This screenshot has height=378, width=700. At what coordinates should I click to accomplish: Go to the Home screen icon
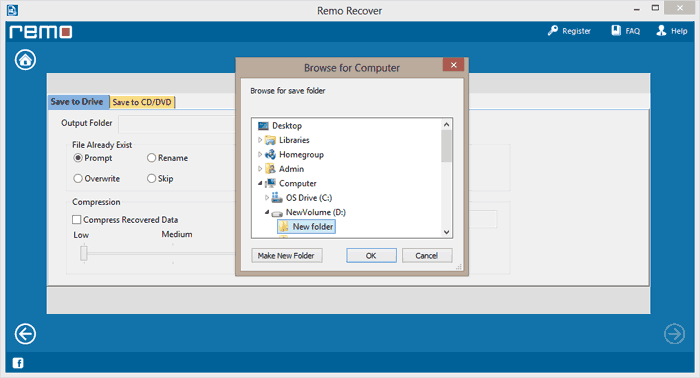pos(25,60)
